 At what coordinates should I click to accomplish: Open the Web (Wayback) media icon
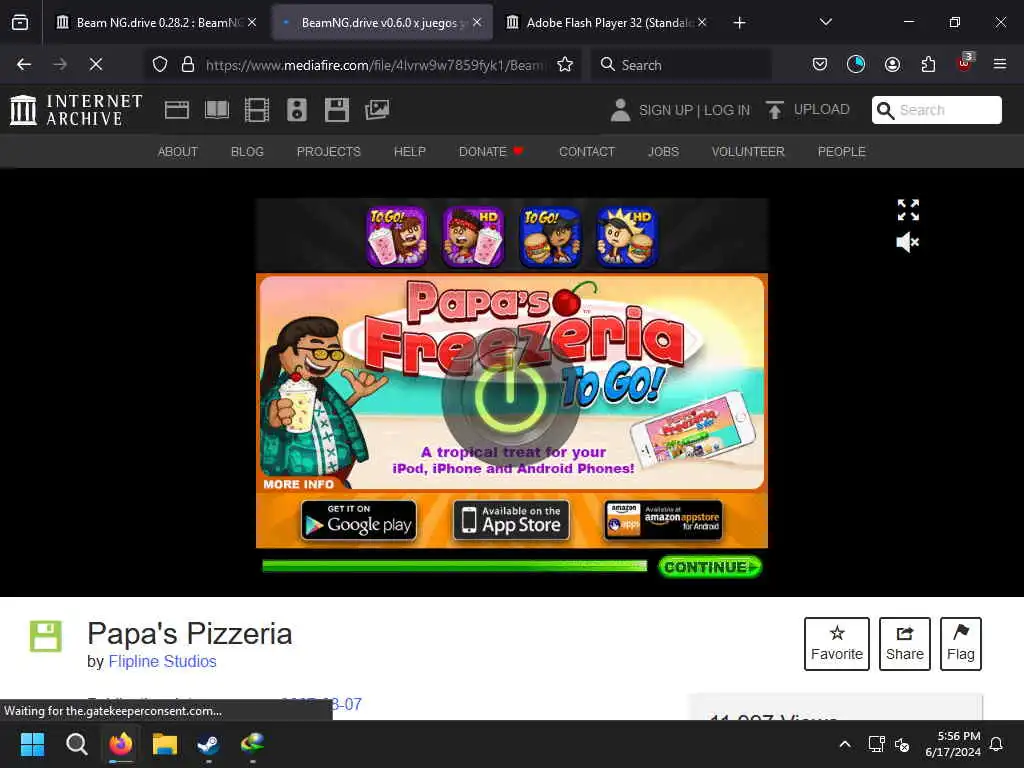(x=177, y=110)
